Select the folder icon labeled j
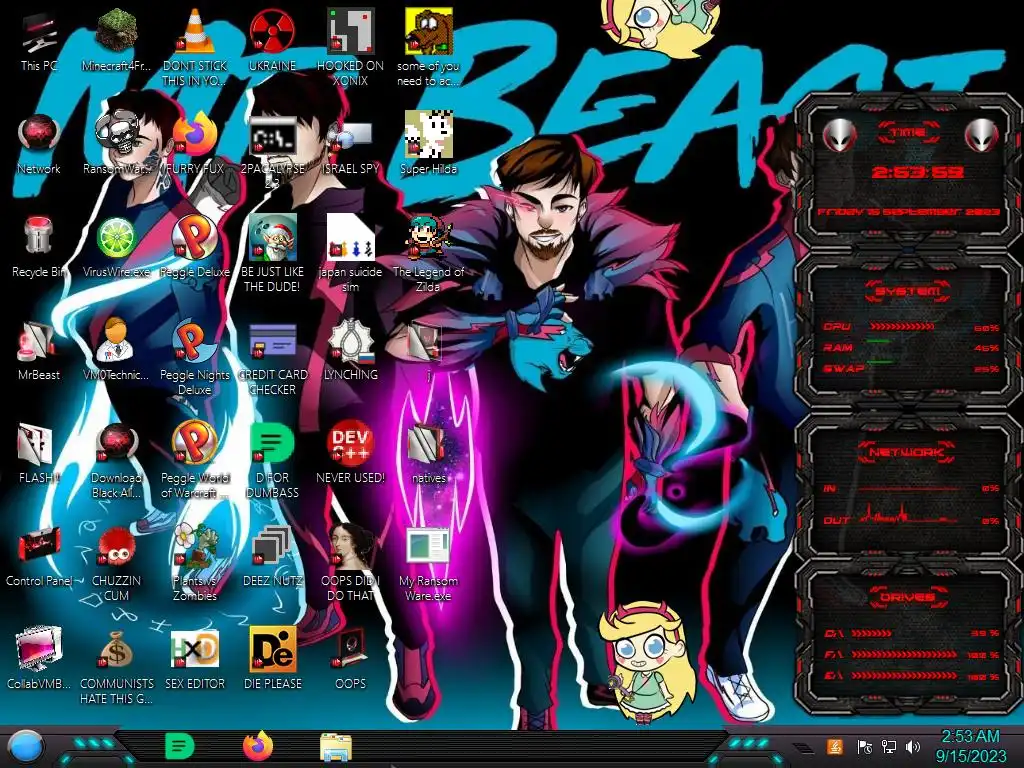 point(426,342)
